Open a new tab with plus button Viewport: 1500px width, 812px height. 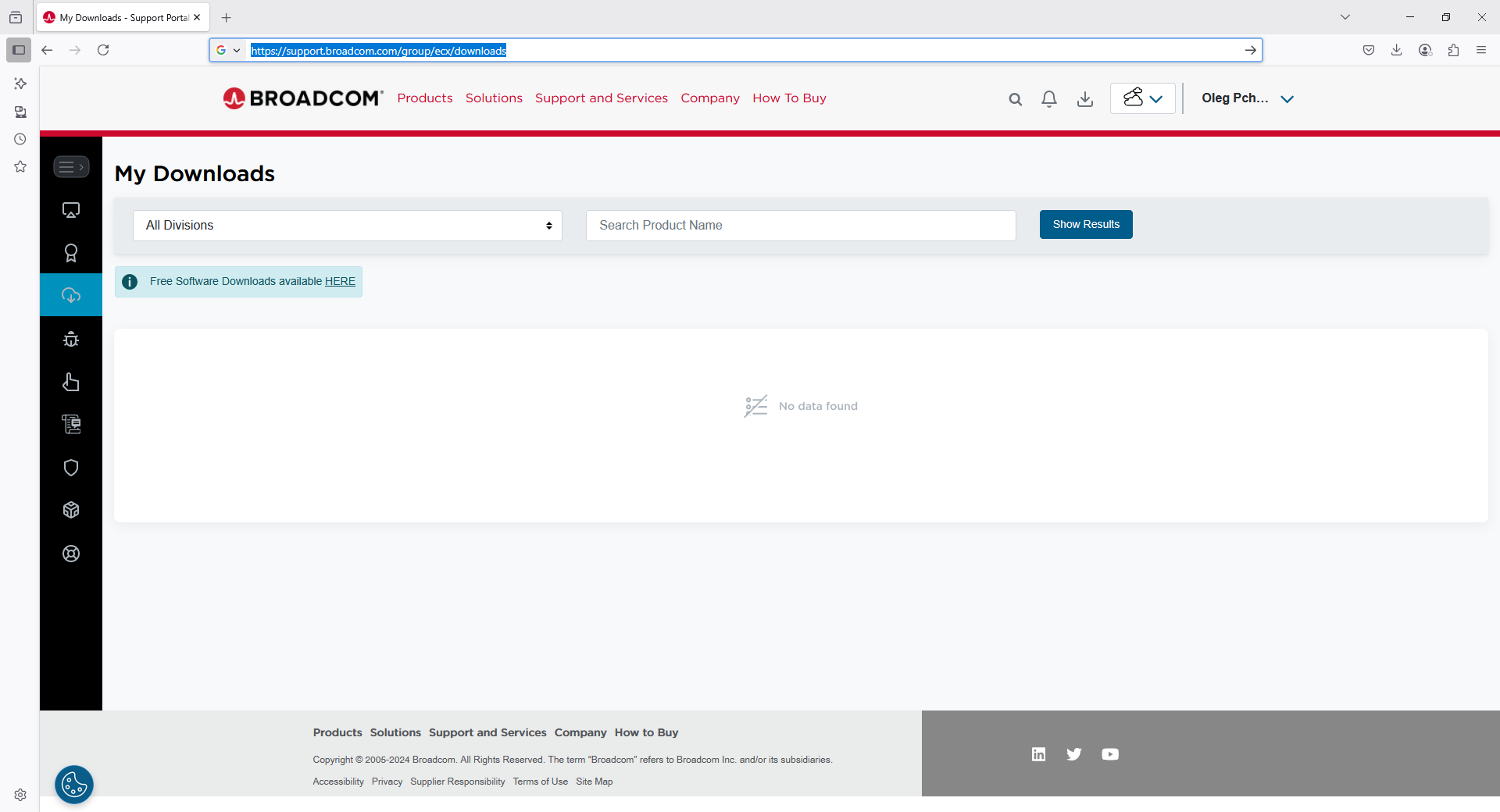[x=227, y=17]
